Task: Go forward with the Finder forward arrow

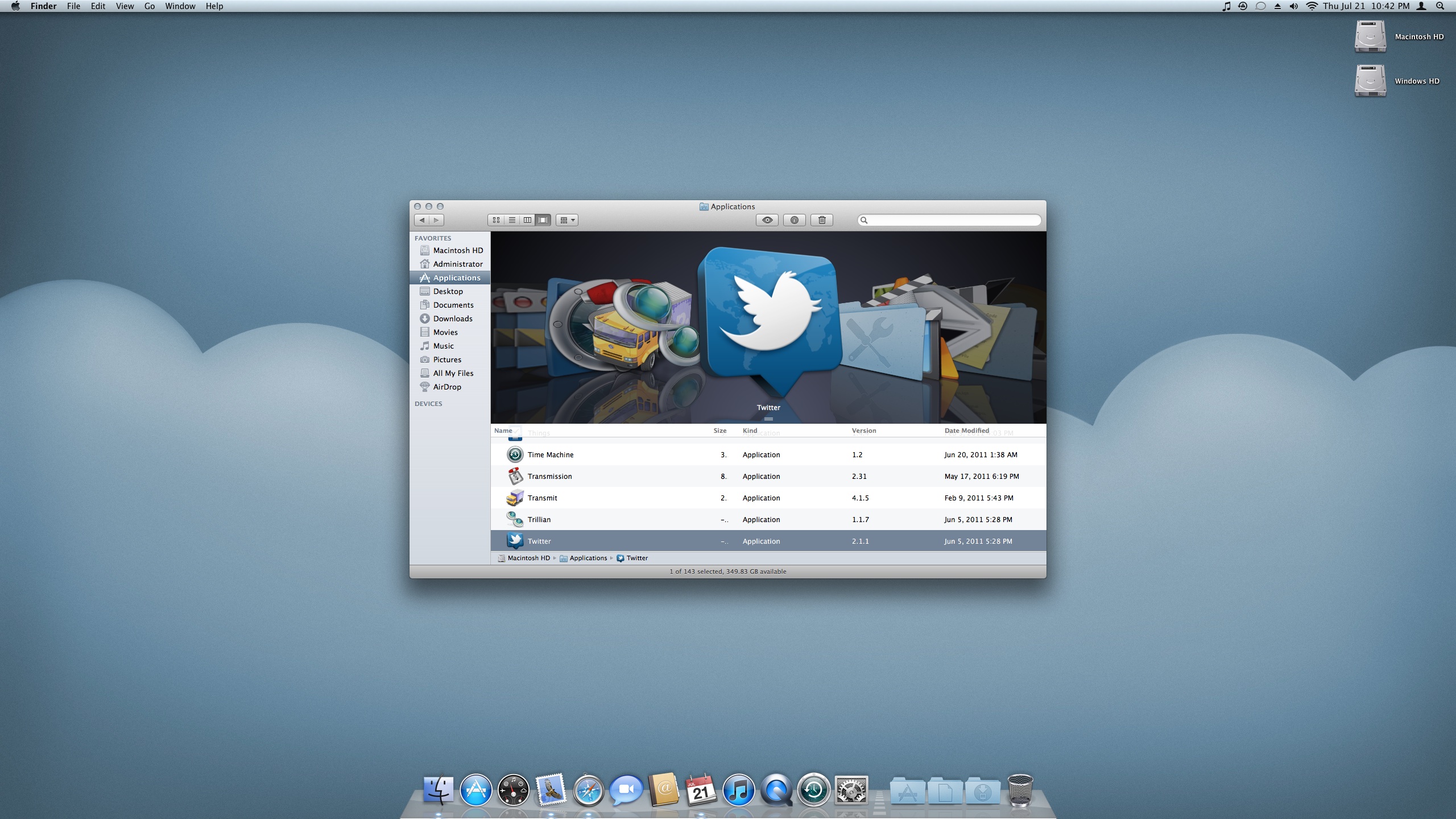Action: click(x=436, y=220)
